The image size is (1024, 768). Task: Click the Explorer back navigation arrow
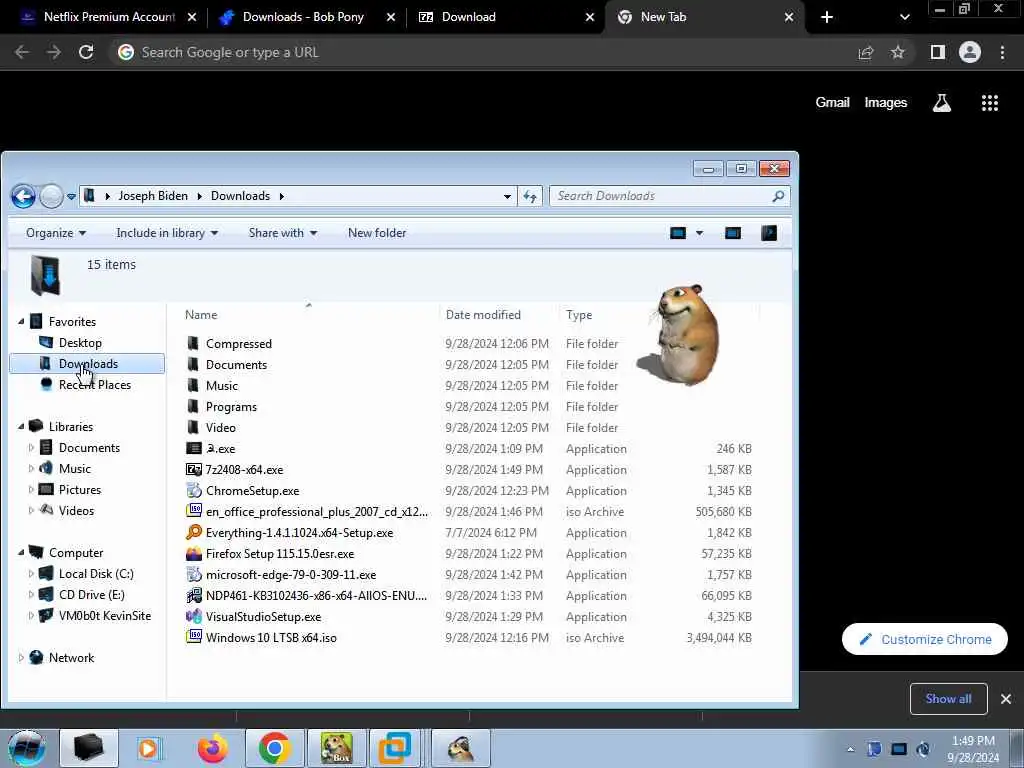[x=24, y=196]
